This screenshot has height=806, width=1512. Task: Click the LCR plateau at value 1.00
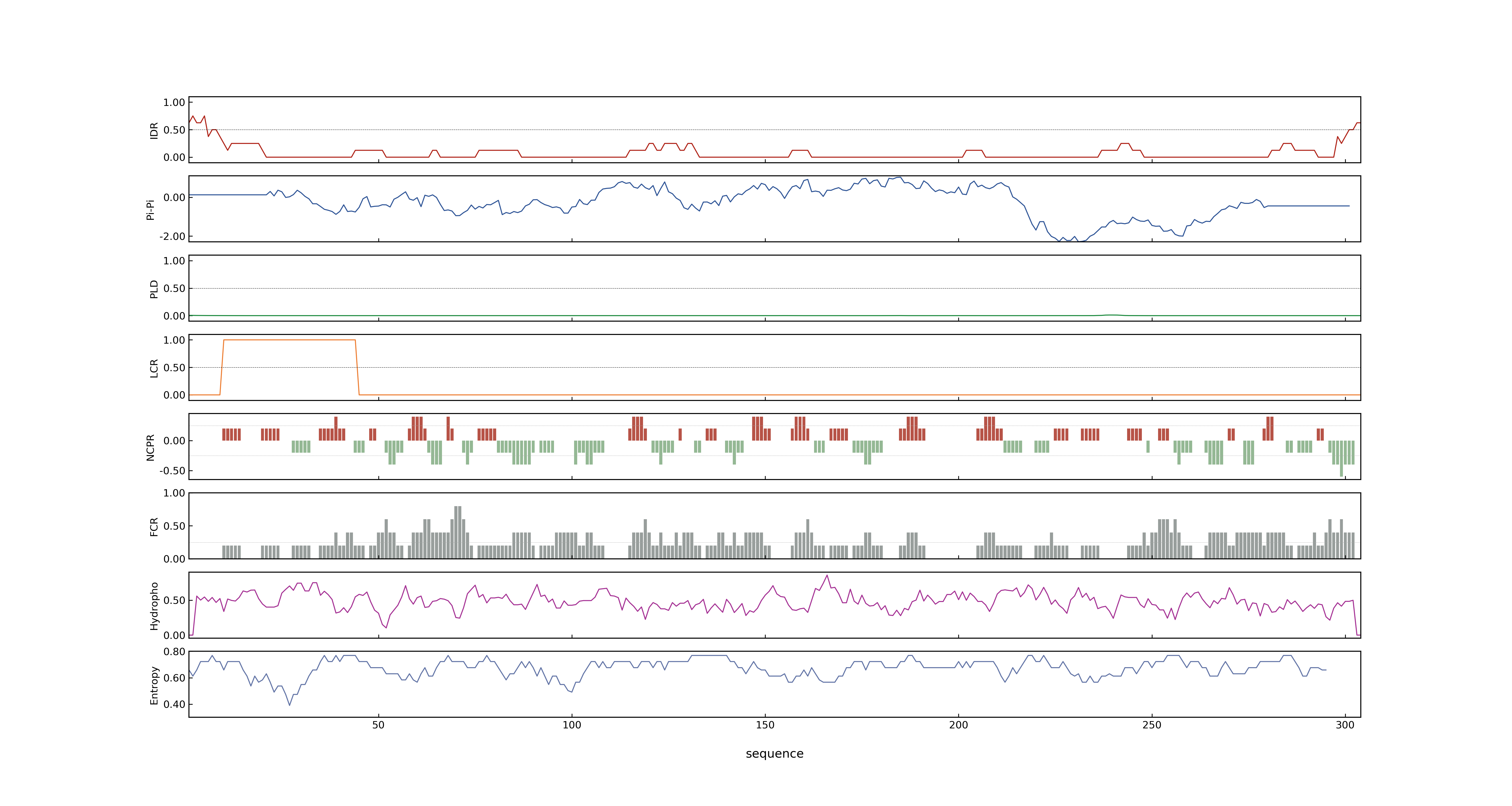[x=289, y=340]
